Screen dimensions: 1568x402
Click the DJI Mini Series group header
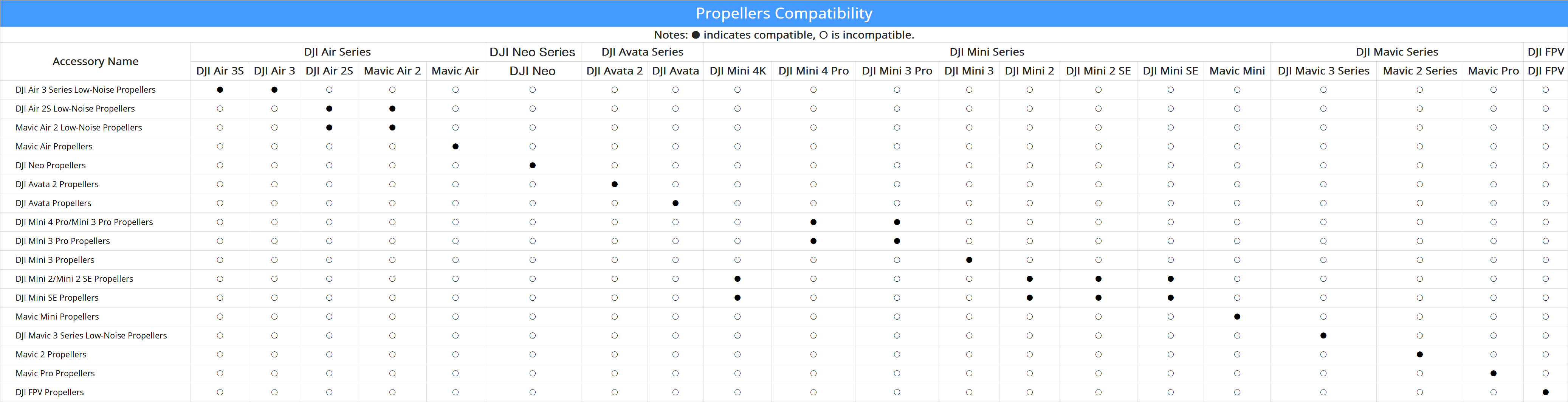point(987,52)
